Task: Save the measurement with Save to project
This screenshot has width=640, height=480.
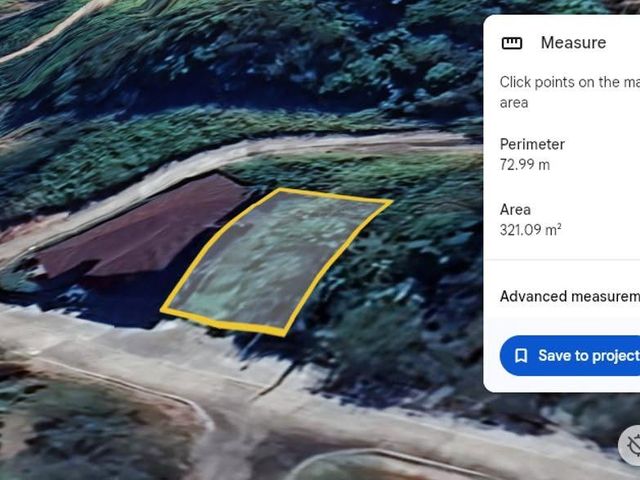Action: pyautogui.click(x=570, y=356)
